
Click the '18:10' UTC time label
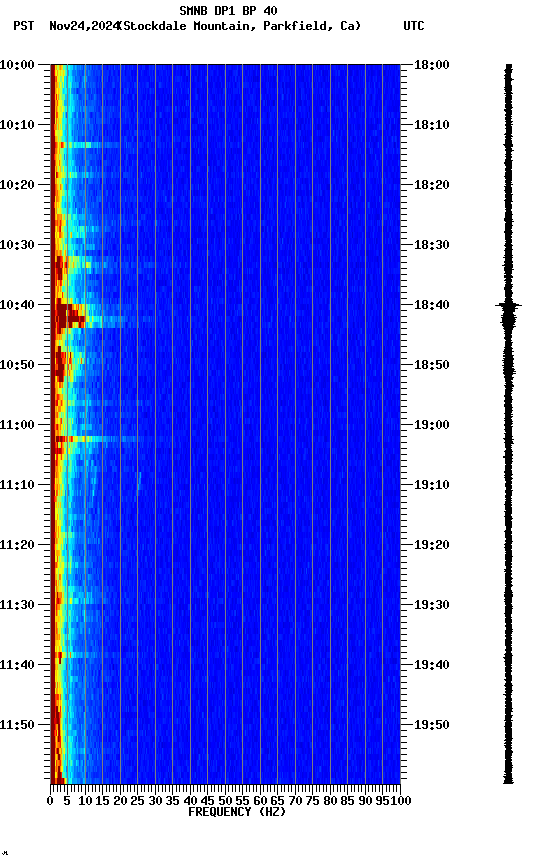click(432, 125)
